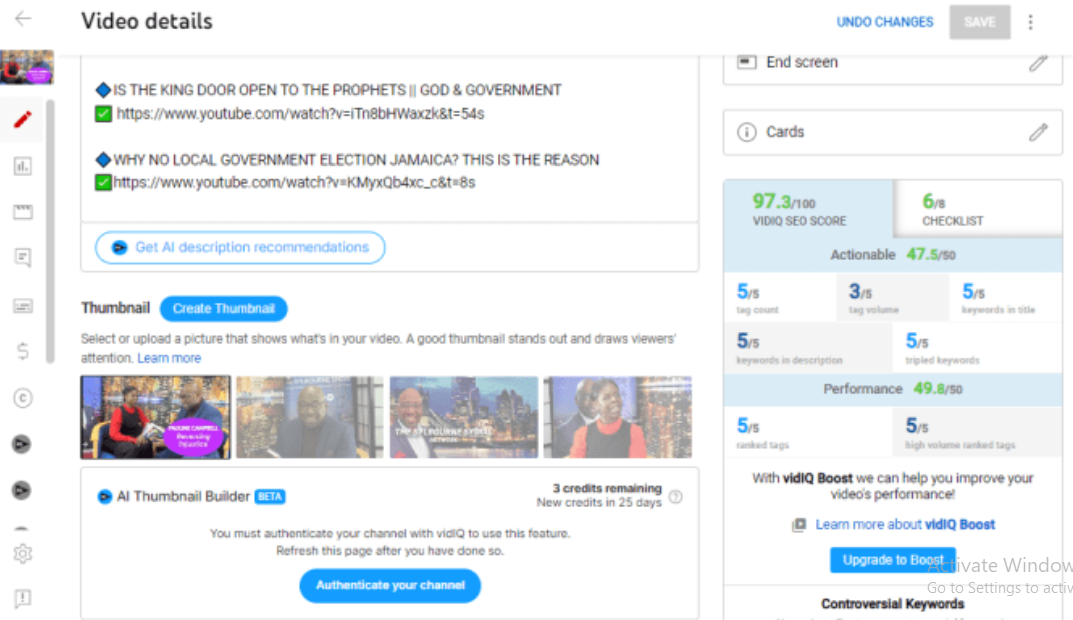Viewport: 1073px width, 620px height.
Task: Open the Monetization dollar icon
Action: tap(23, 351)
